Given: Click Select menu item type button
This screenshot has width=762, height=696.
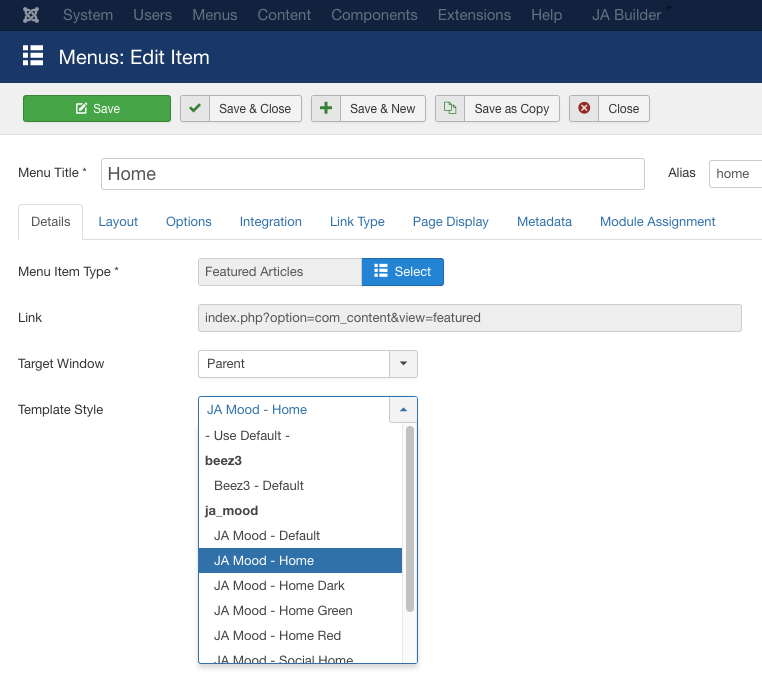Looking at the screenshot, I should (x=402, y=272).
